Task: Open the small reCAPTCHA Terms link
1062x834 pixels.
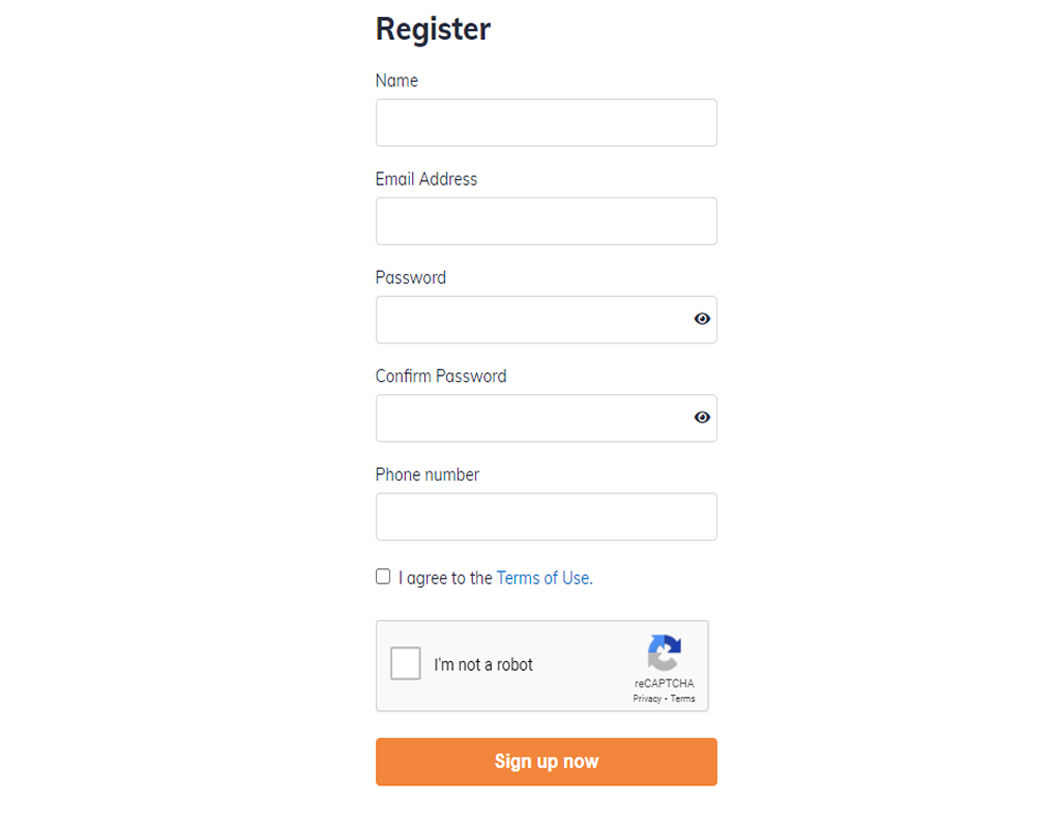Action: click(x=683, y=699)
